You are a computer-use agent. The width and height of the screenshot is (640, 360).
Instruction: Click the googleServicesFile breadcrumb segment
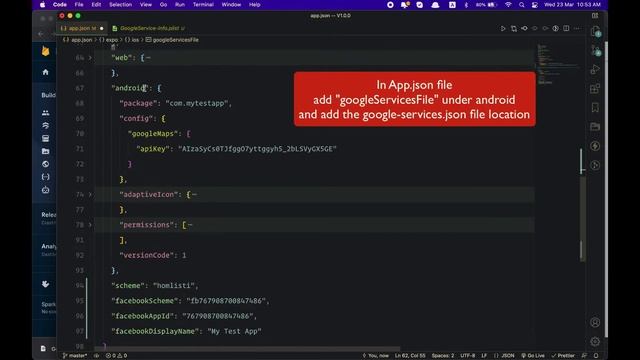pos(172,40)
